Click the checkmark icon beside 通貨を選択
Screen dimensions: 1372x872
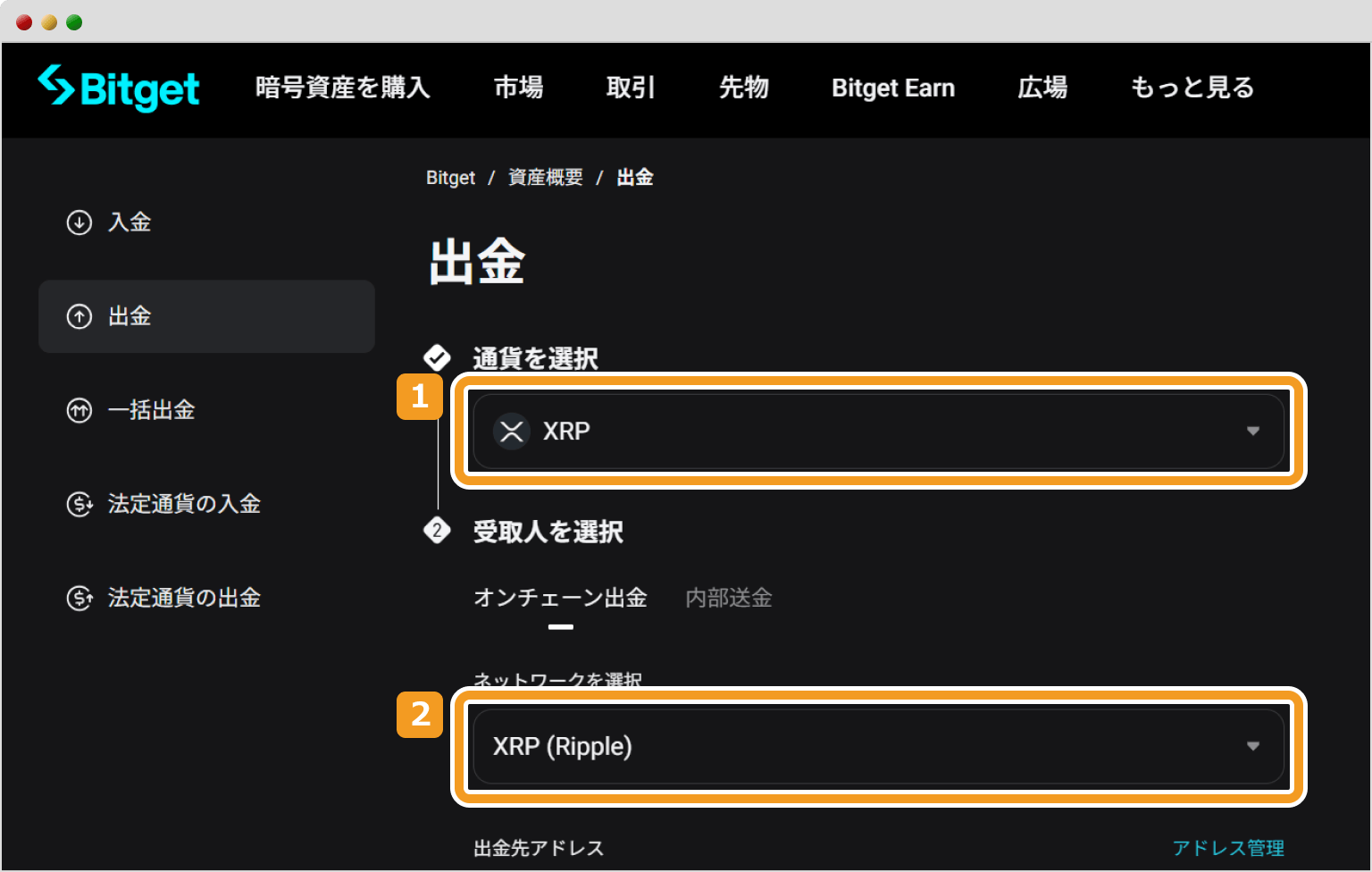[437, 357]
